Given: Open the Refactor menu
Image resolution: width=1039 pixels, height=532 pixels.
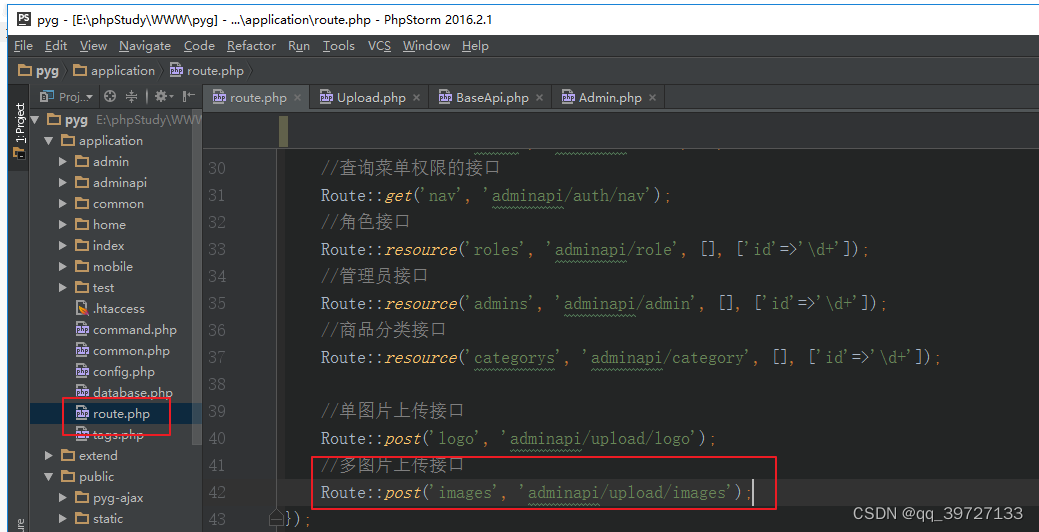Looking at the screenshot, I should pos(251,46).
